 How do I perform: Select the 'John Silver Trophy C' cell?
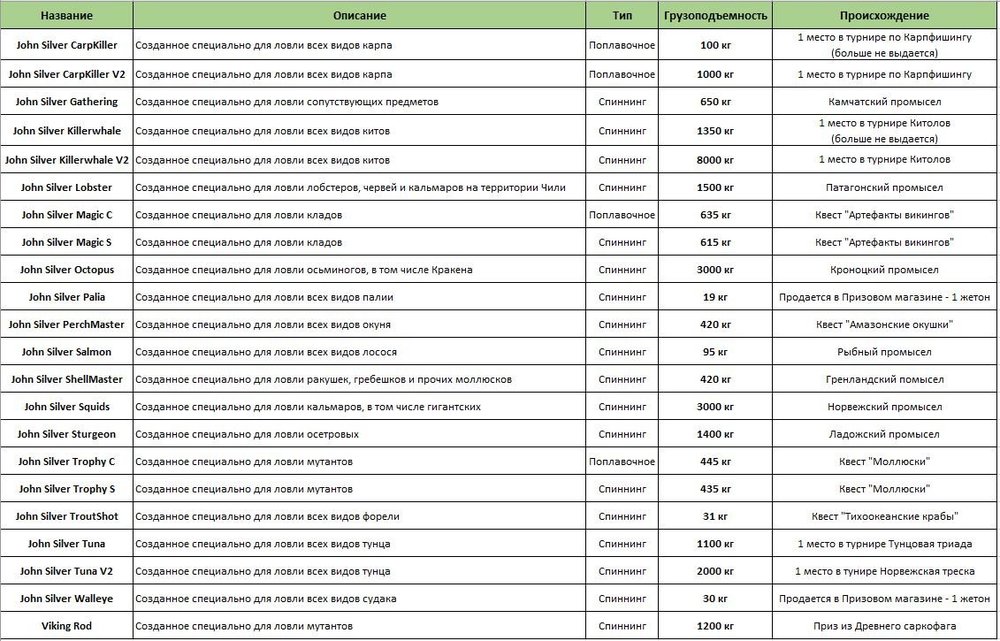click(66, 462)
